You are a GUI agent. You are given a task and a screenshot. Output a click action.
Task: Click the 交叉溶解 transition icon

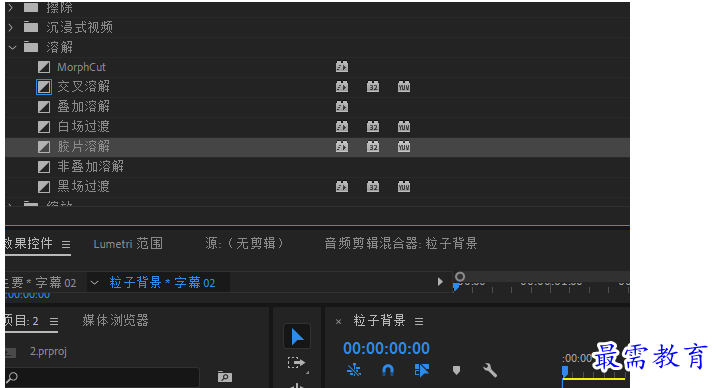[x=44, y=87]
